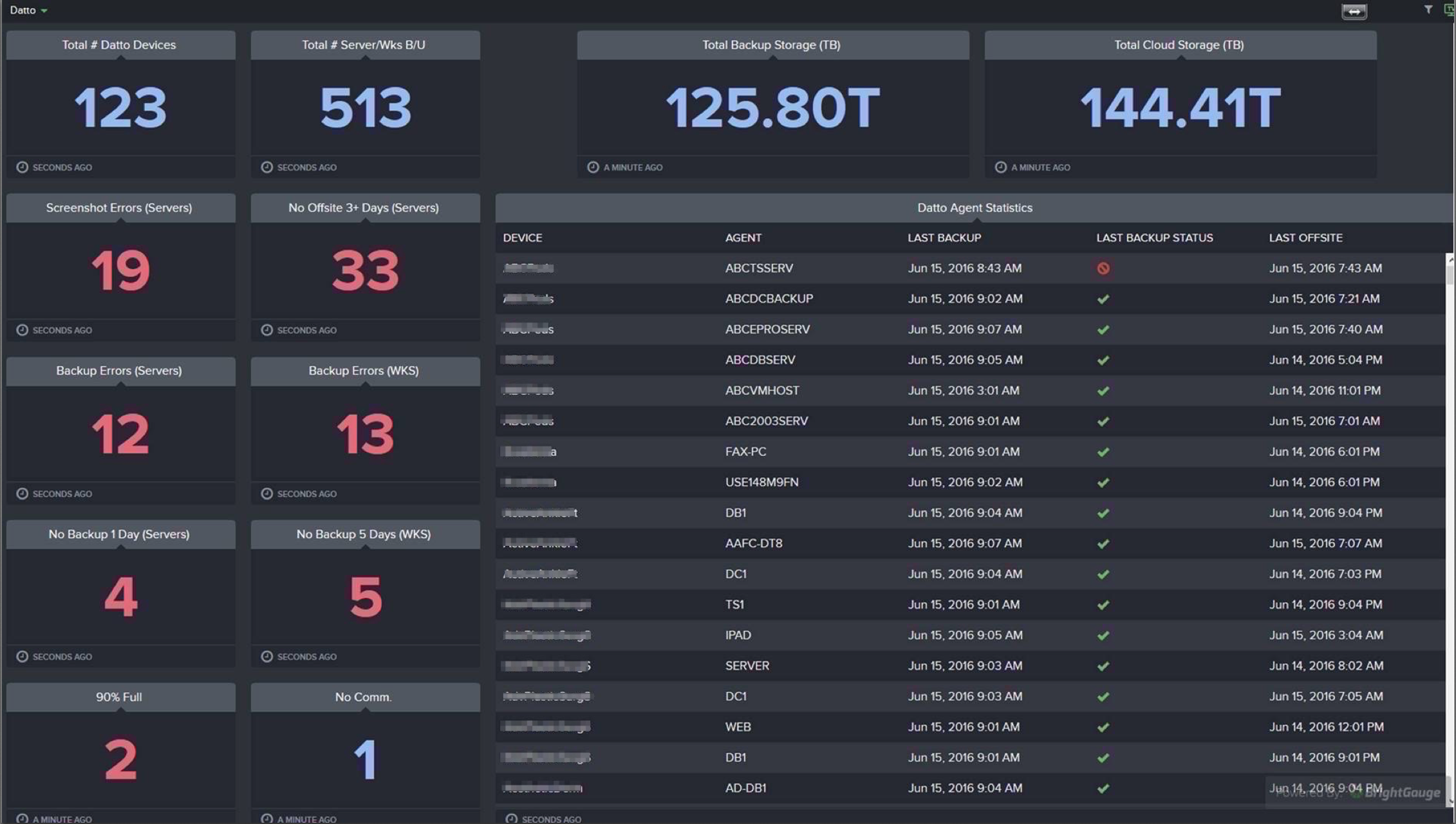Click the success checkmark for WEB row
Screen dimensions: 1456x824
tap(1103, 727)
